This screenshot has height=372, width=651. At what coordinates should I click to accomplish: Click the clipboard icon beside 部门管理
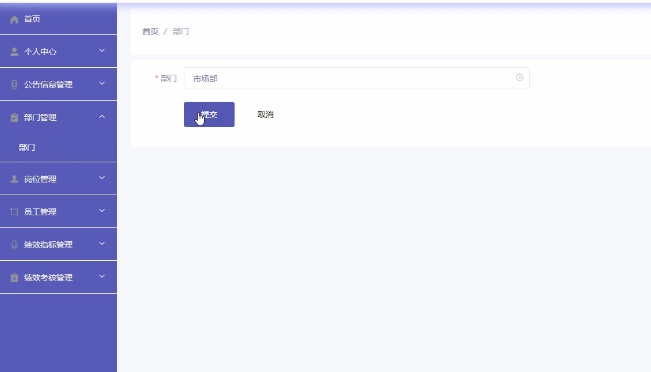pos(14,117)
